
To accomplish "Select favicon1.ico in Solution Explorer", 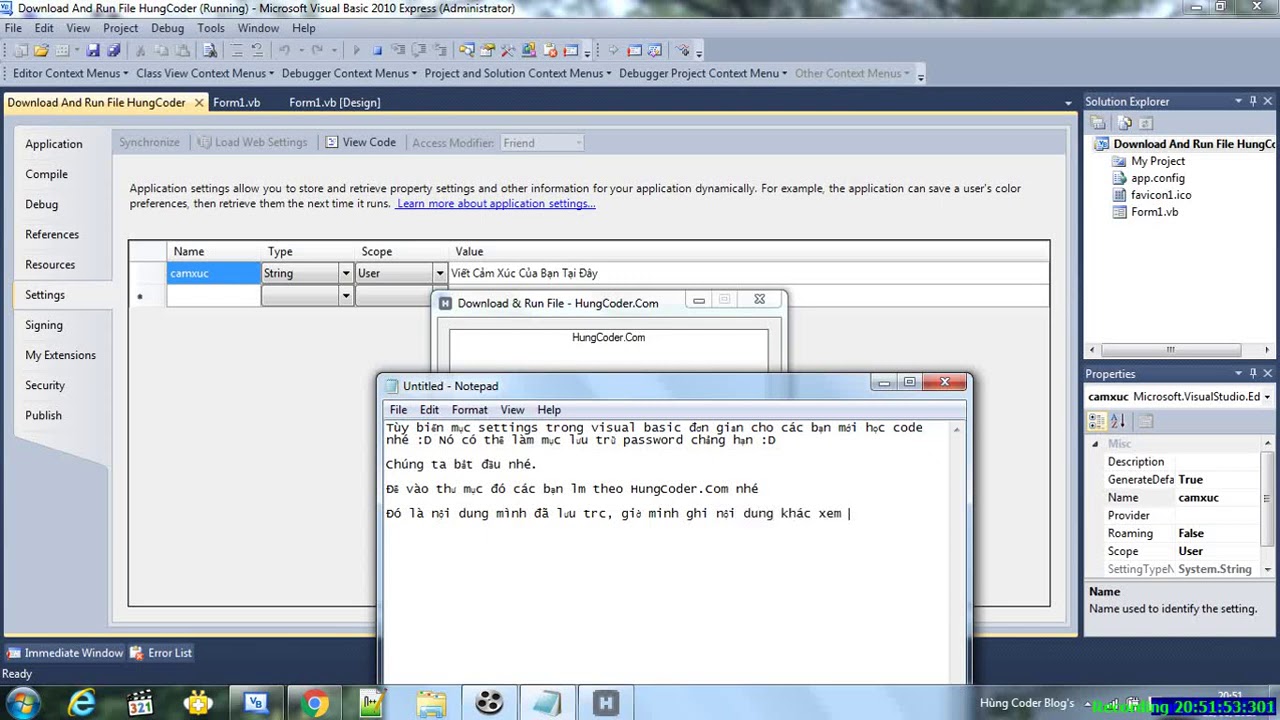I will pyautogui.click(x=1161, y=195).
